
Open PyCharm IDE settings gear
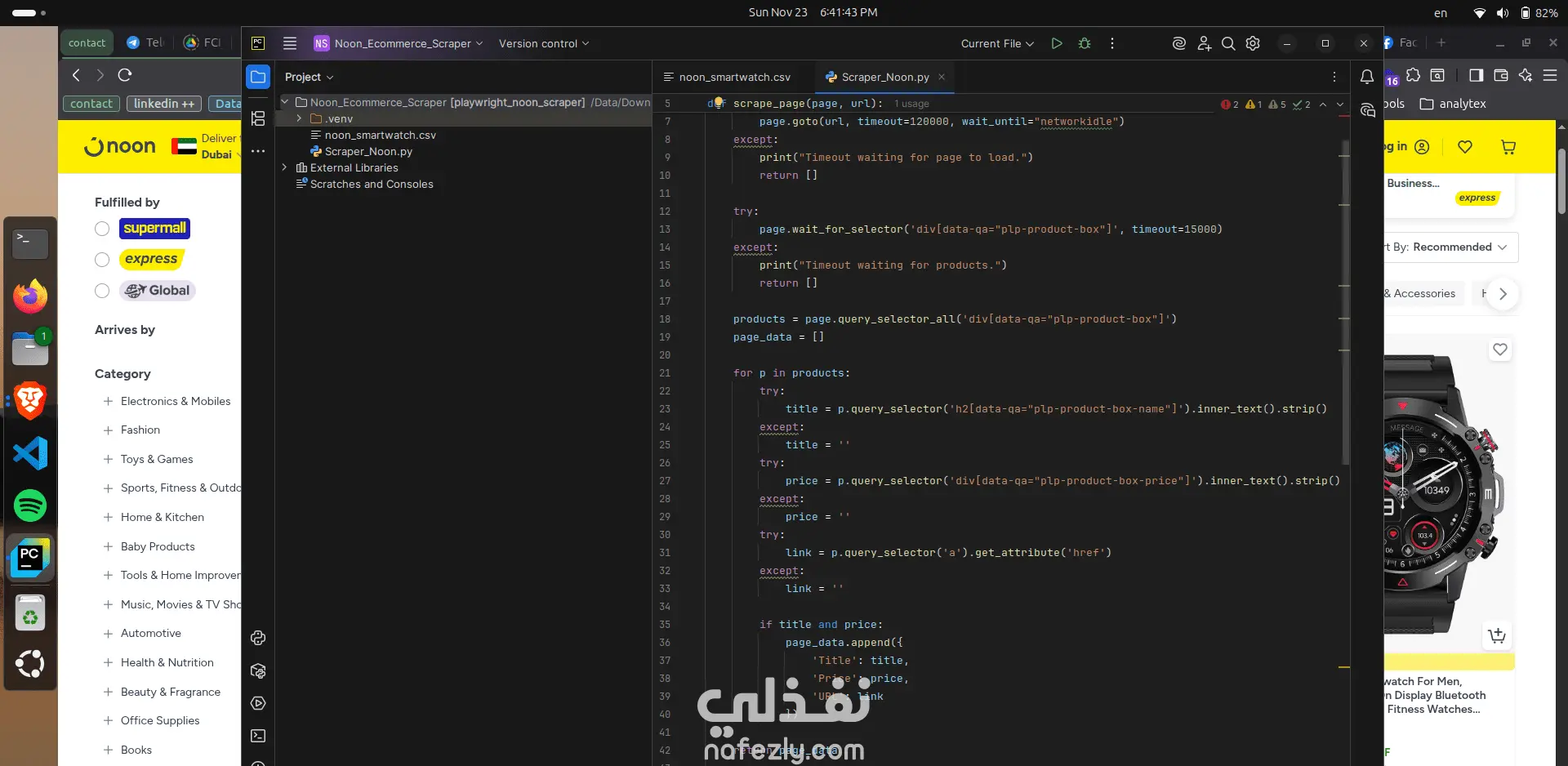tap(1253, 43)
